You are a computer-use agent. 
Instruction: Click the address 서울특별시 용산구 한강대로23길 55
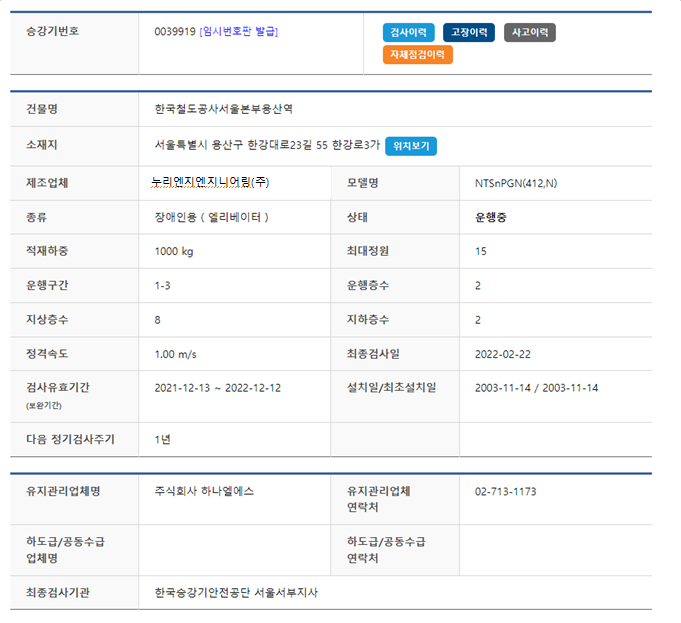pyautogui.click(x=241, y=145)
